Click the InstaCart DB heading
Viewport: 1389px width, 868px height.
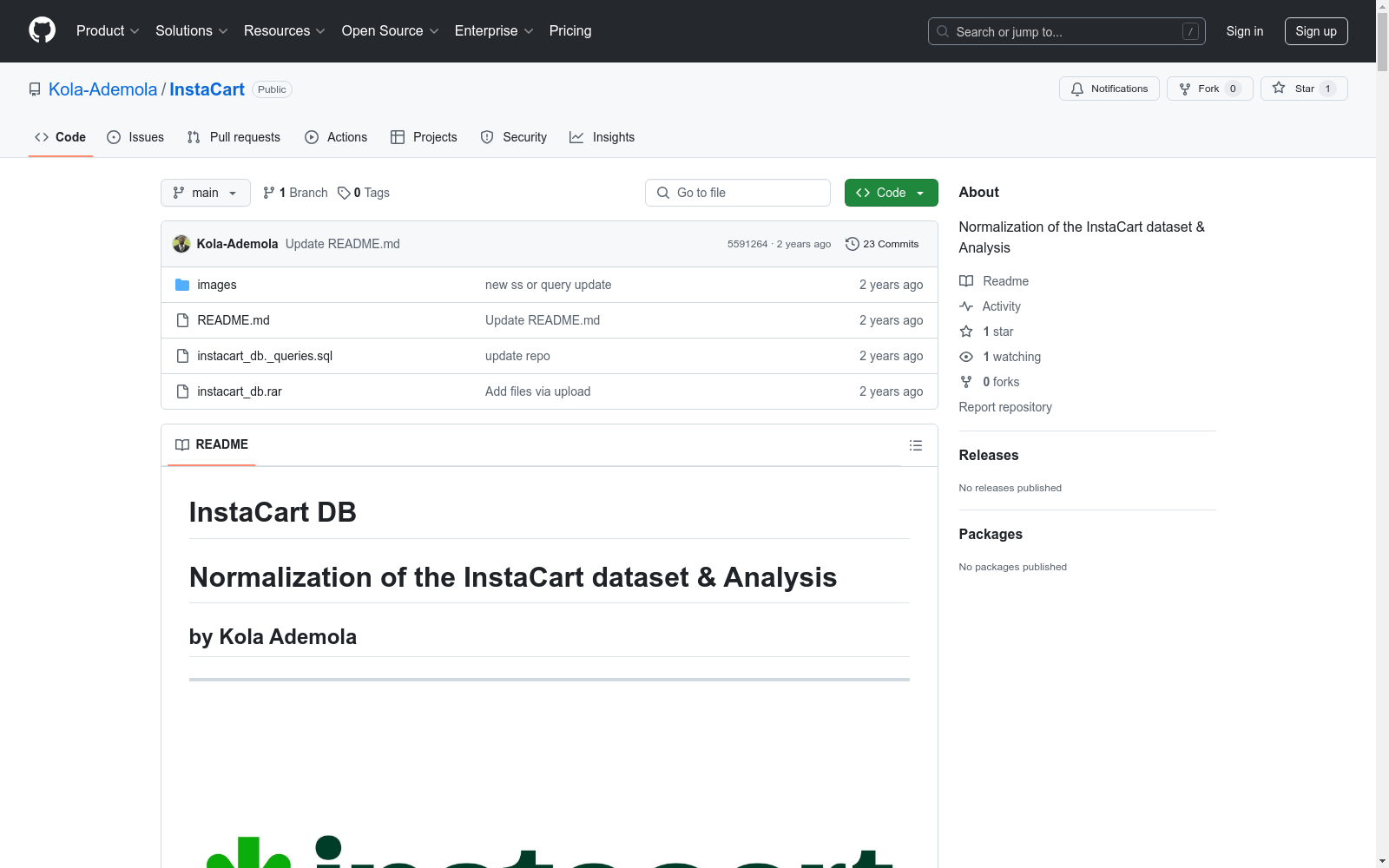click(x=273, y=512)
